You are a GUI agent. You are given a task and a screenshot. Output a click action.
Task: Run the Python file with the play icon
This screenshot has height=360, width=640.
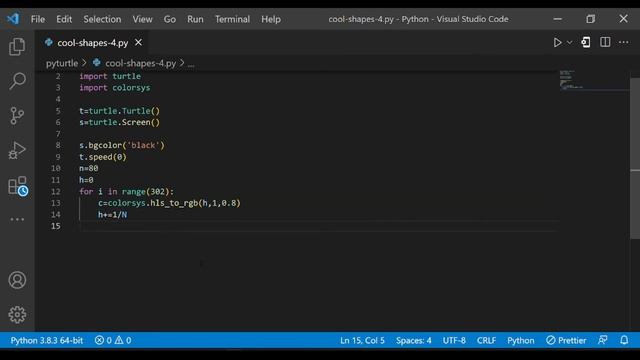pos(557,42)
